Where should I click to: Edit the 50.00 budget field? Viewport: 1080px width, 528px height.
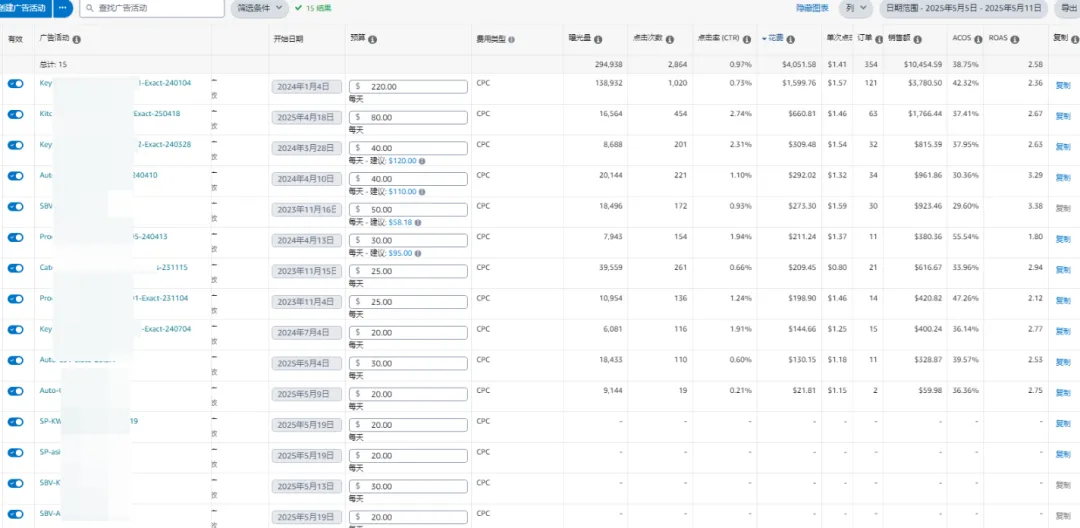[x=408, y=209]
